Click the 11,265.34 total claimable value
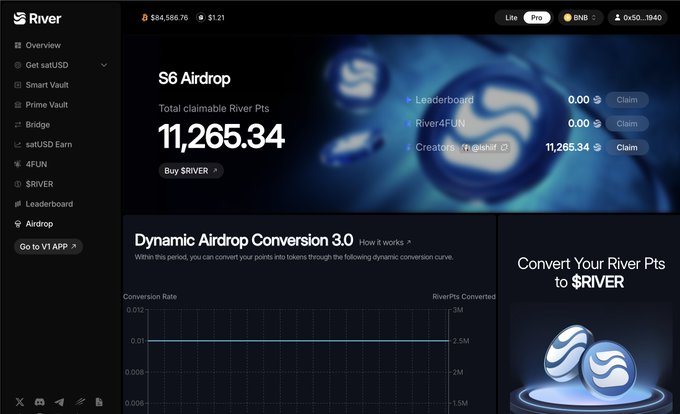This screenshot has height=414, width=680. (x=222, y=137)
